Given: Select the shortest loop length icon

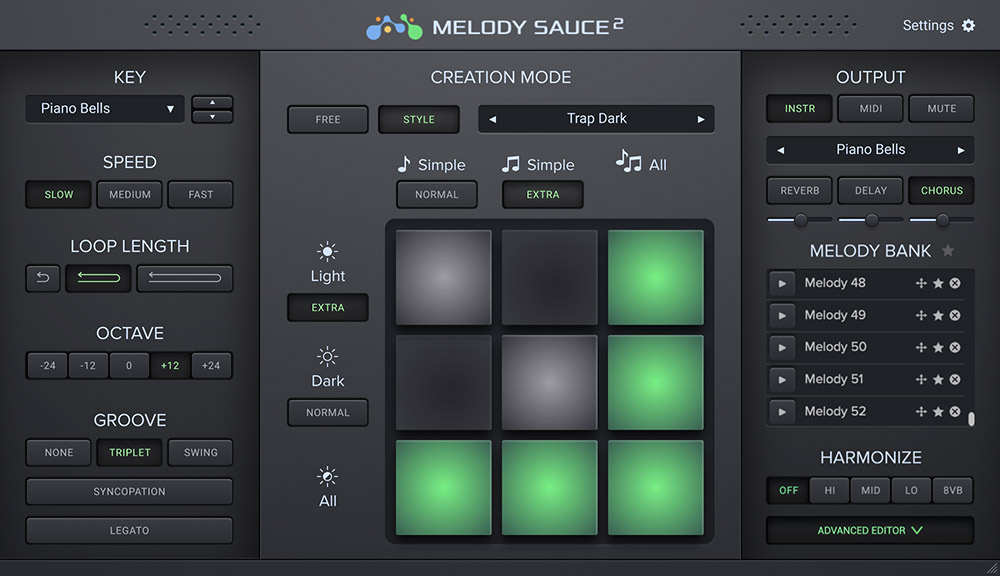Looking at the screenshot, I should point(42,278).
